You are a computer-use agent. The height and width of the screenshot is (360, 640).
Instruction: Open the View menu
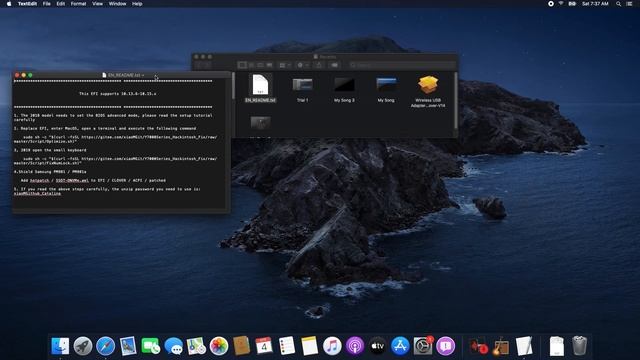tap(97, 4)
